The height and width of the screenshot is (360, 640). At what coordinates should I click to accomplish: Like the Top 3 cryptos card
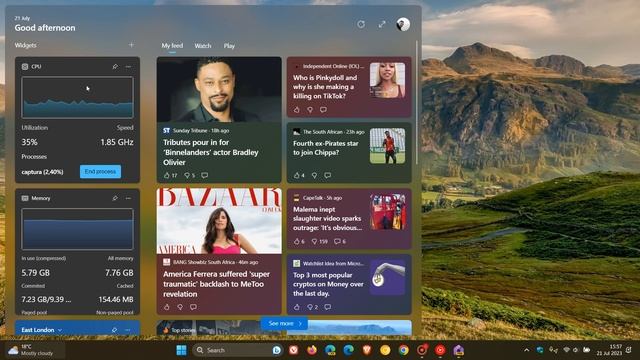297,307
